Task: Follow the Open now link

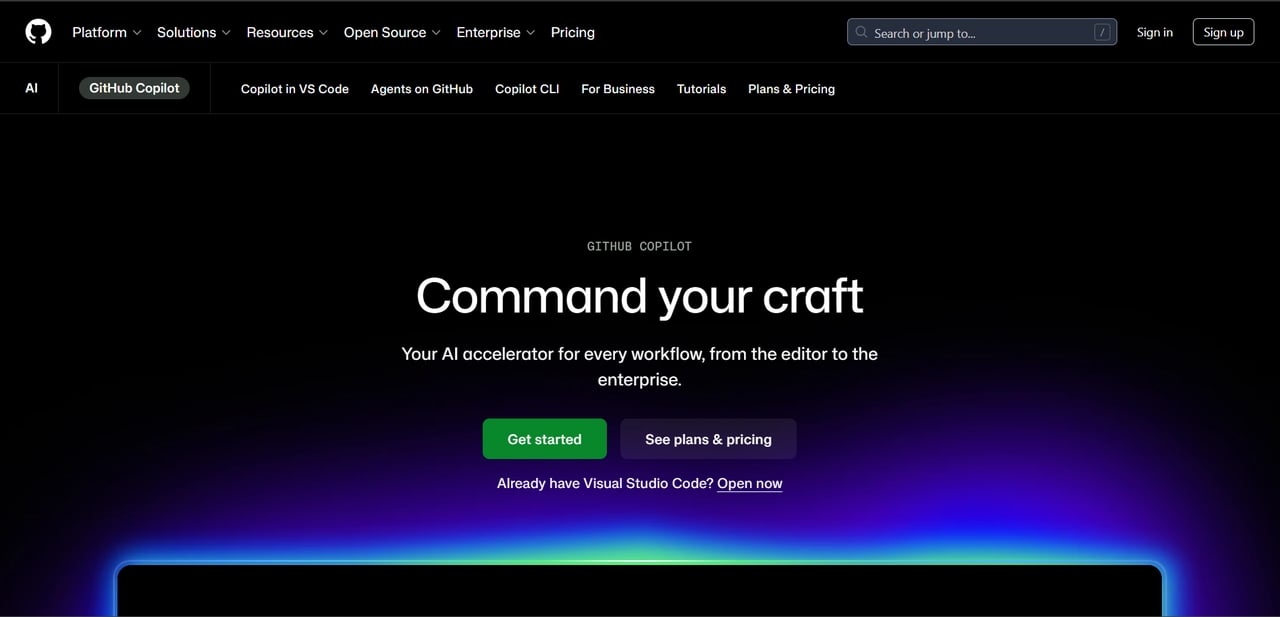Action: [750, 484]
